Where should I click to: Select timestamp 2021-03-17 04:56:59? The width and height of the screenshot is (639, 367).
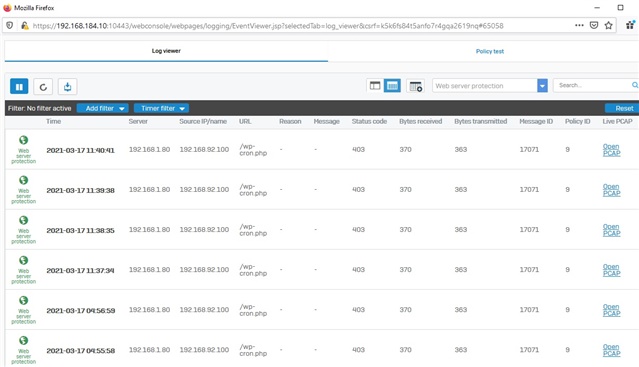coord(81,310)
